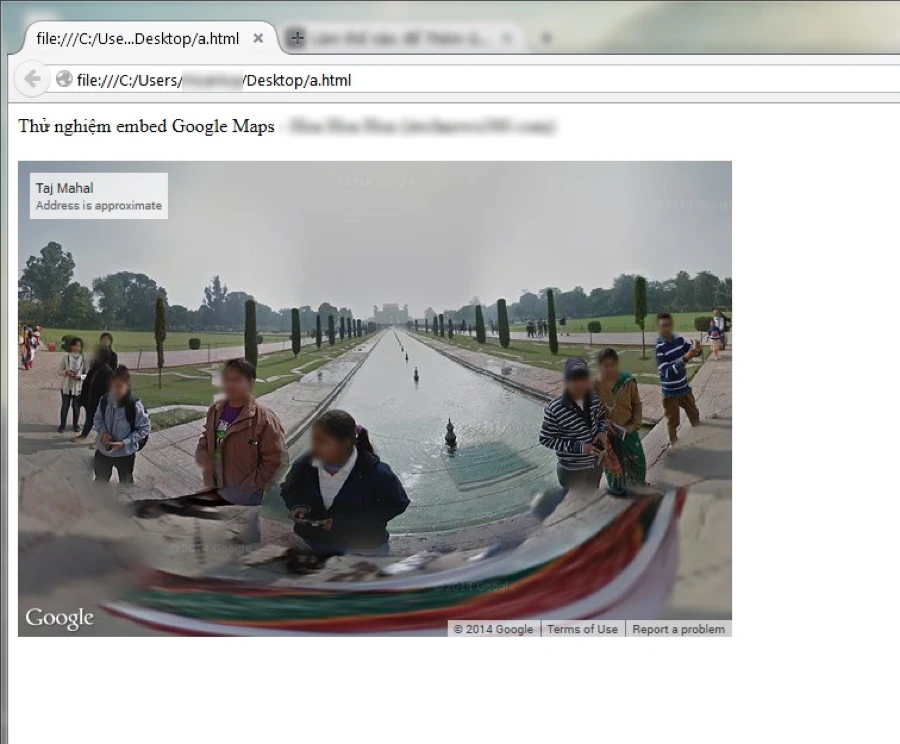Click the browser Back arrow button
The width and height of the screenshot is (900, 744).
coord(32,79)
